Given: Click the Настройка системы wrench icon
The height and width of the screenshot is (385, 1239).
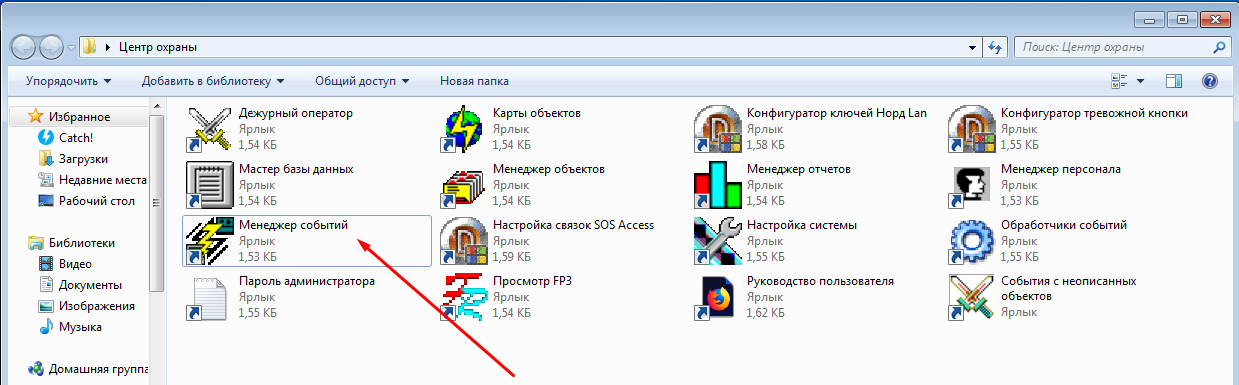Looking at the screenshot, I should [x=717, y=241].
